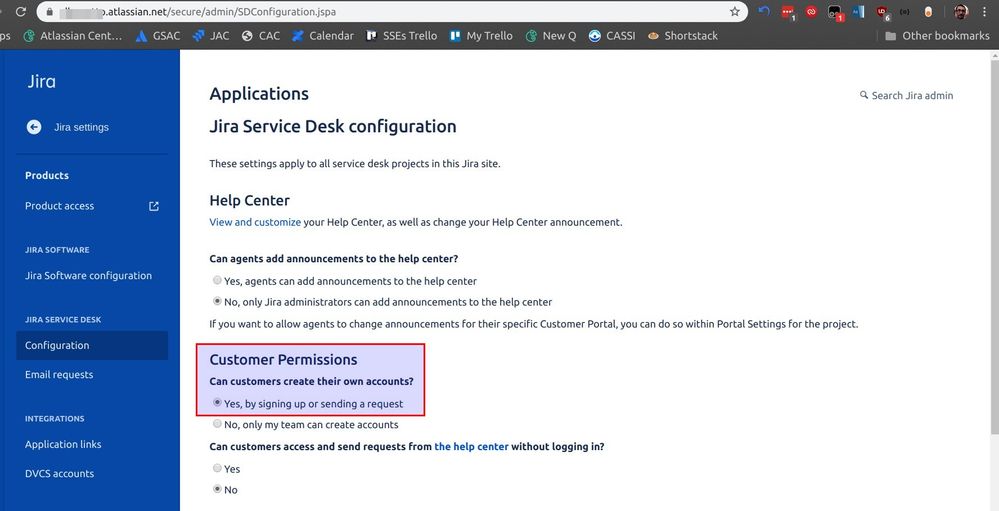Click the 'View and customize' link
This screenshot has height=511, width=999.
point(255,222)
